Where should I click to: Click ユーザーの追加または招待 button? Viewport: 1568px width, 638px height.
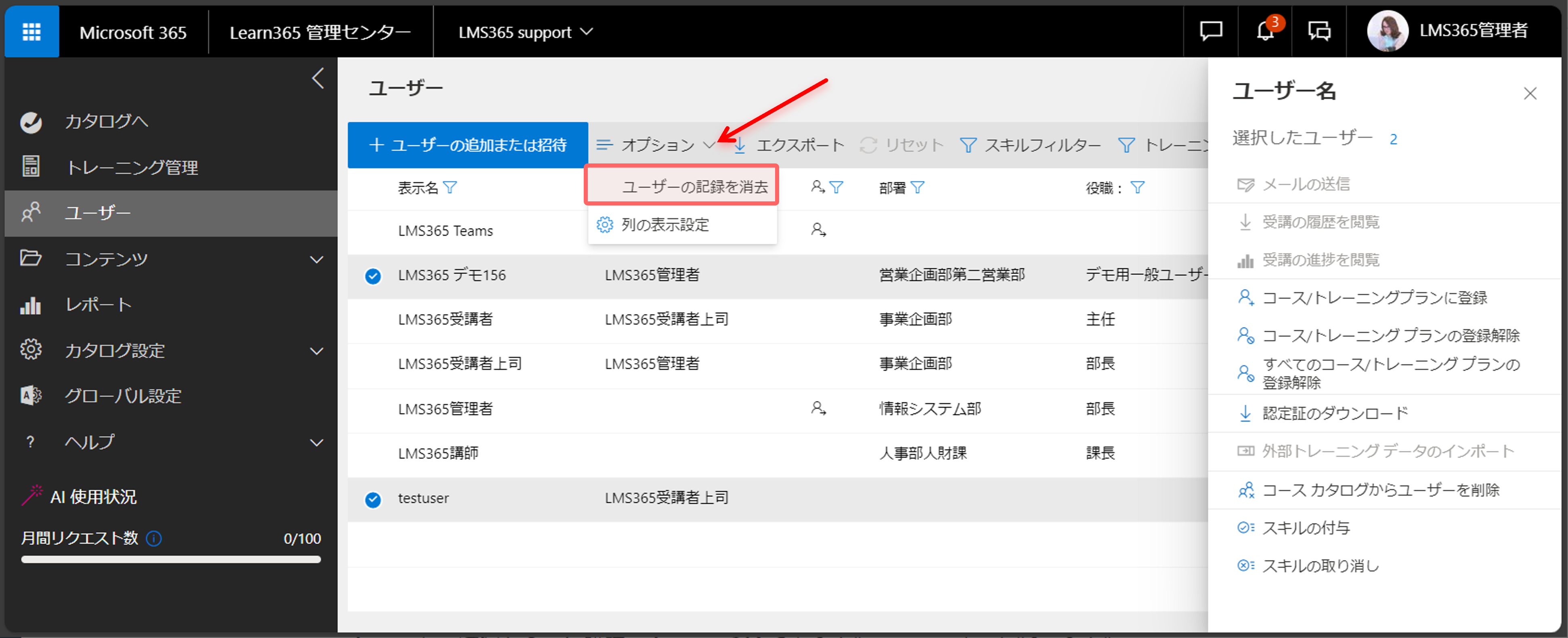click(467, 145)
